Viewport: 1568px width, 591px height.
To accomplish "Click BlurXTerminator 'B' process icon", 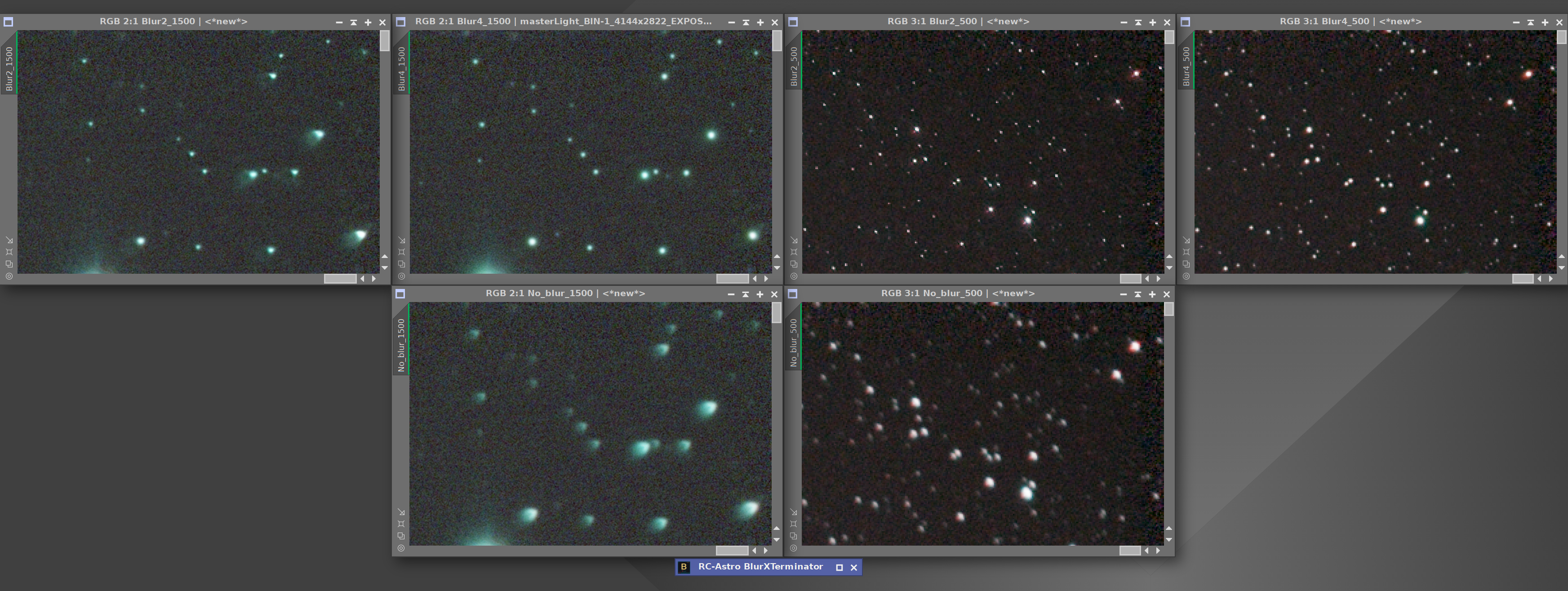I will [684, 567].
